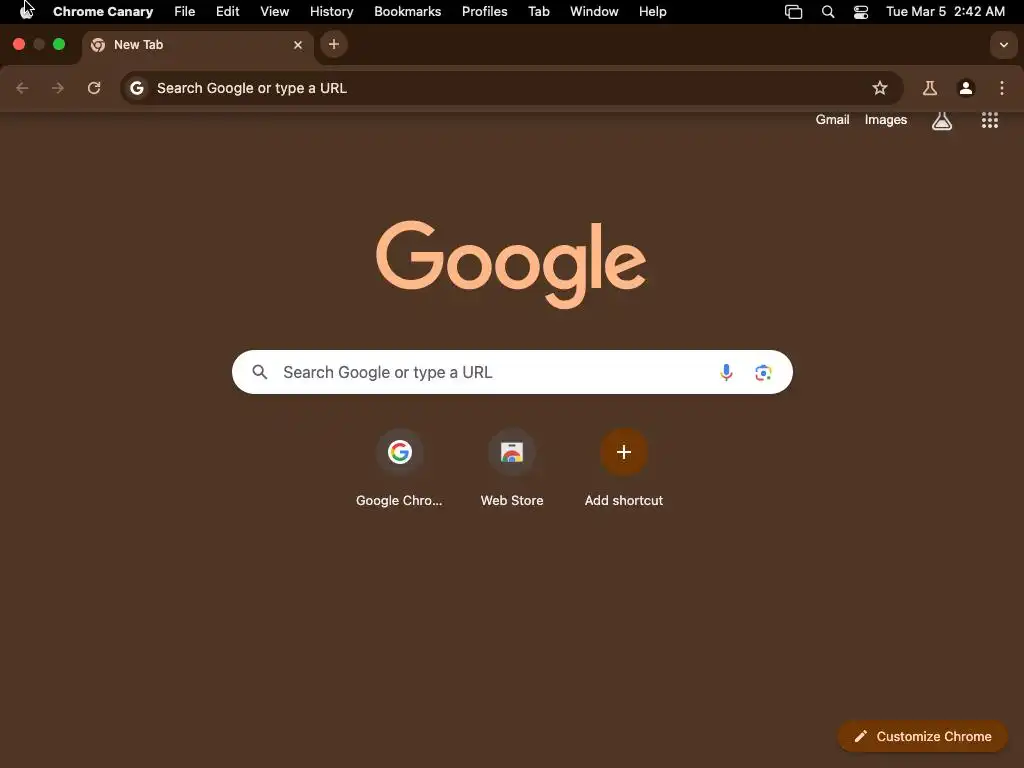Image resolution: width=1024 pixels, height=768 pixels.
Task: Open the Apple menu
Action: click(26, 11)
